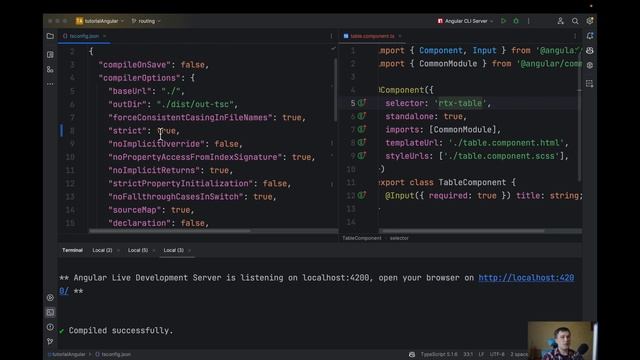
Task: Open the Notifications bell in right sidebar
Action: [x=590, y=36]
